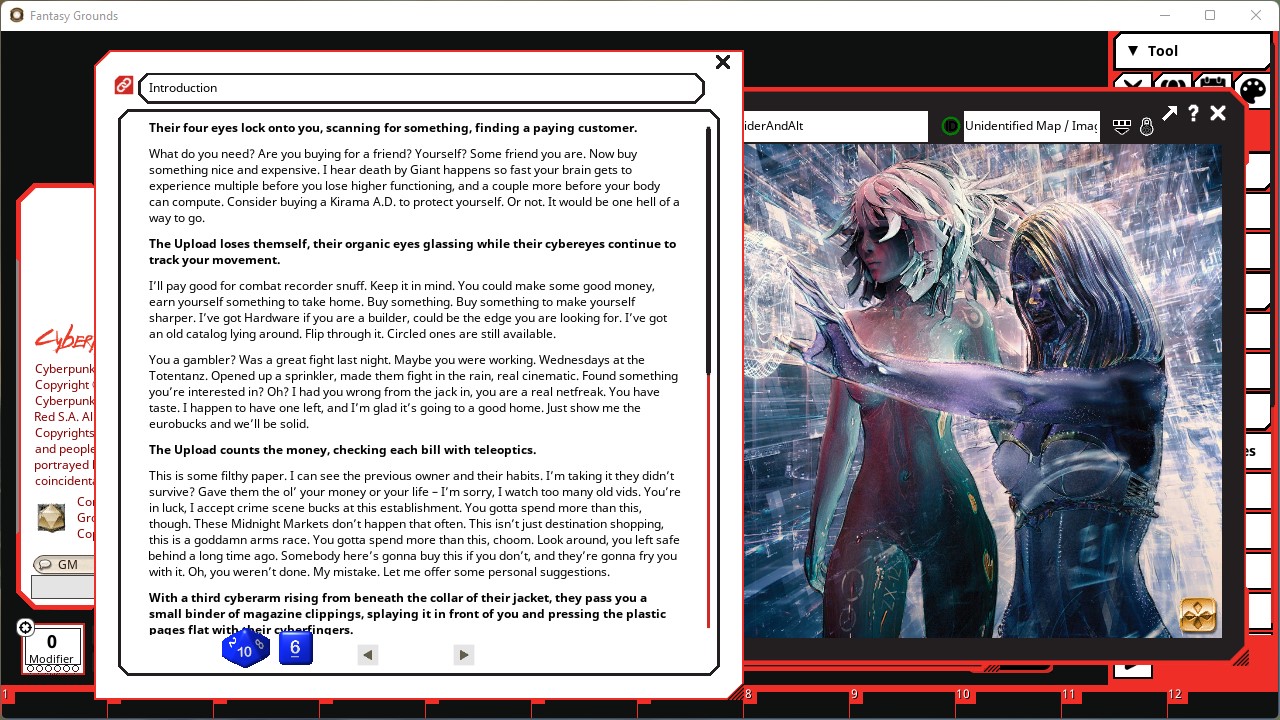This screenshot has width=1280, height=720.
Task: Toggle the ID identification icon on image
Action: 951,126
